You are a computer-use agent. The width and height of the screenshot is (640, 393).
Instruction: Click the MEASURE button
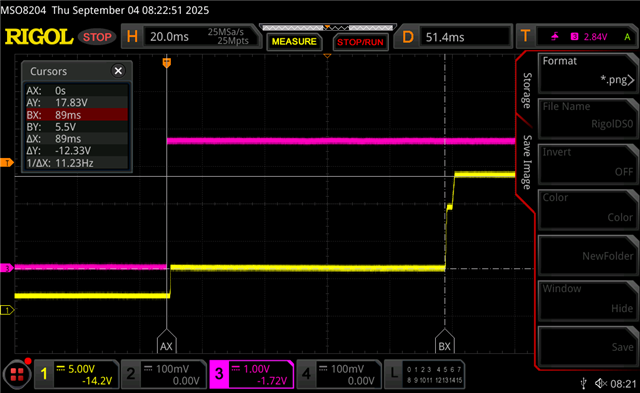294,42
